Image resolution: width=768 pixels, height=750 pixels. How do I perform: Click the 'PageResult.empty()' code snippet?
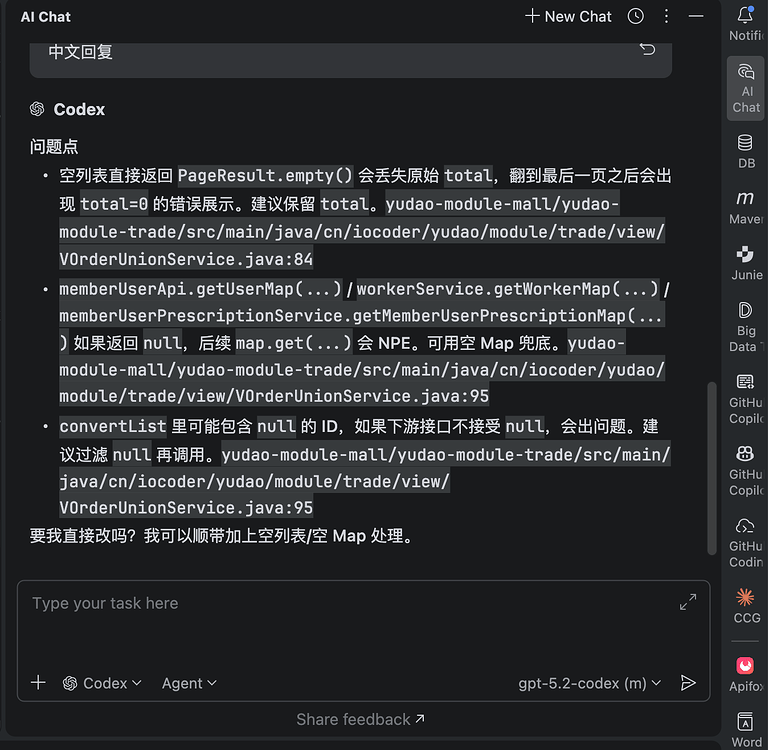coord(265,175)
